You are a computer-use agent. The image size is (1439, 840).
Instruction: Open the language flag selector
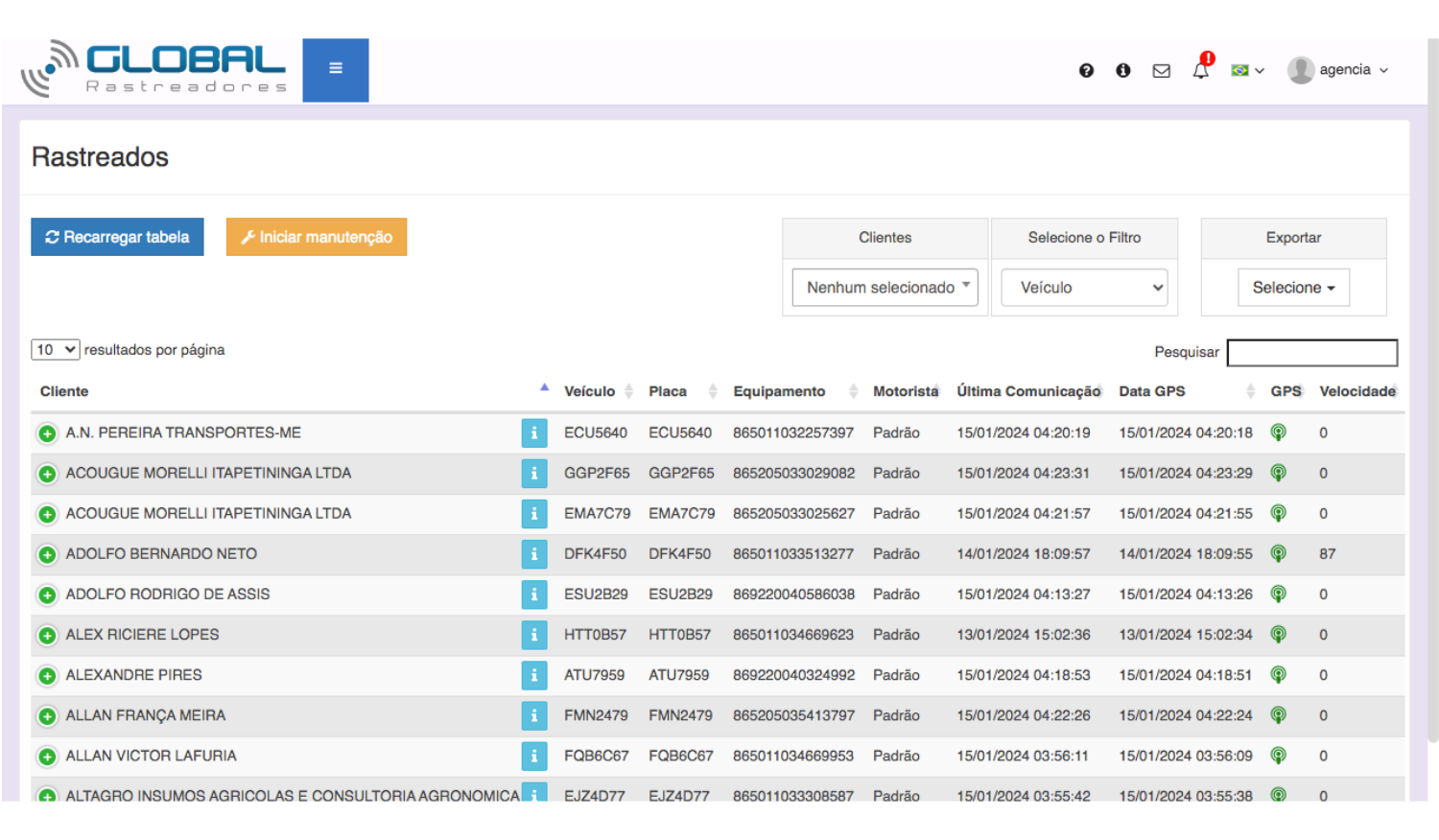pyautogui.click(x=1247, y=70)
